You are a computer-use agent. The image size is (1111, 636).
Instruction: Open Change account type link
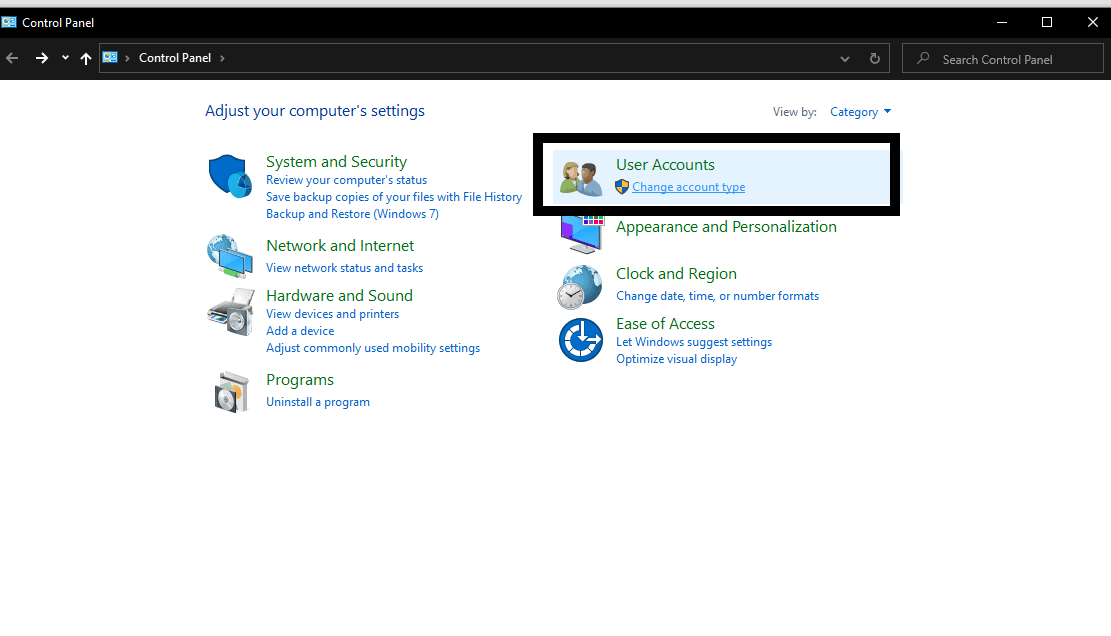click(688, 186)
